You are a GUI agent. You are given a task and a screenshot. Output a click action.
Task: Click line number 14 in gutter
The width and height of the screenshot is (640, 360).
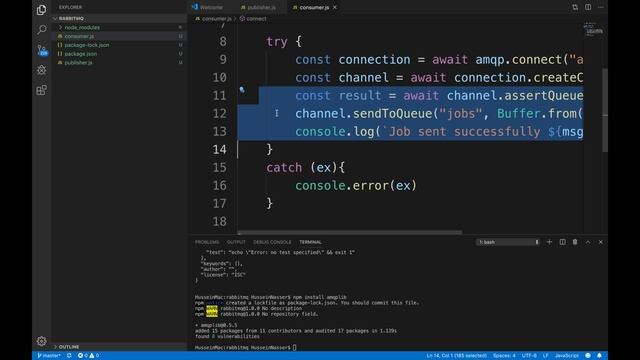click(219, 149)
